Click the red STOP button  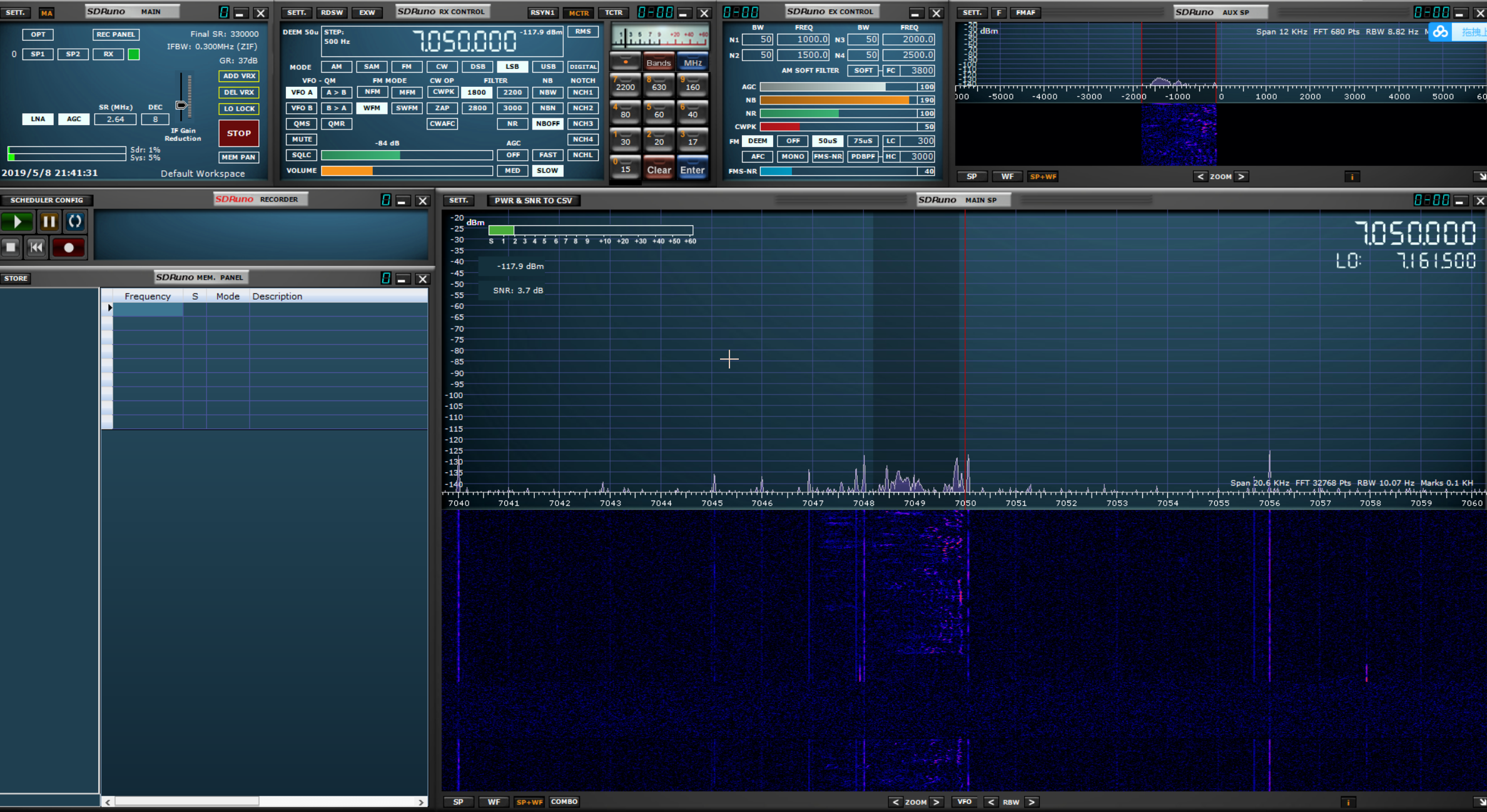click(238, 133)
